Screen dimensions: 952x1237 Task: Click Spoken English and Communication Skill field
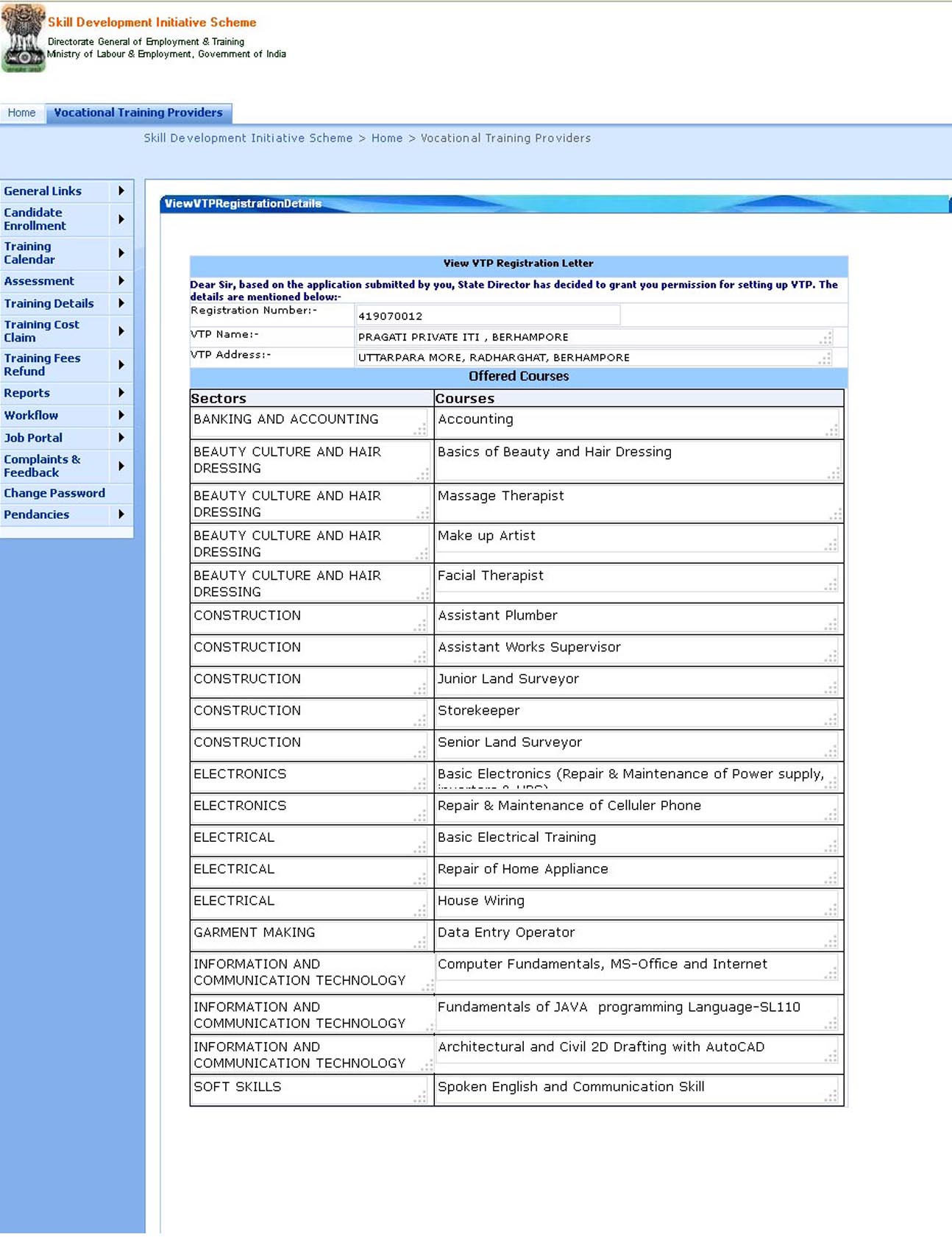638,1090
